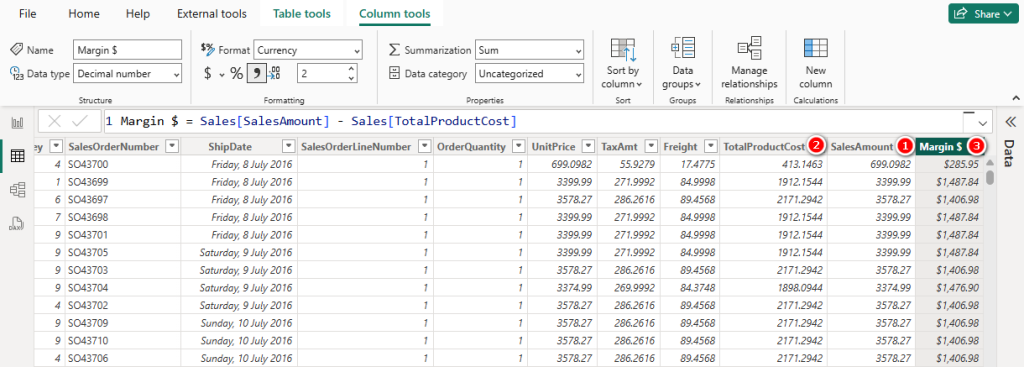
Task: Open currency symbol dropdown arrow
Action: click(221, 74)
